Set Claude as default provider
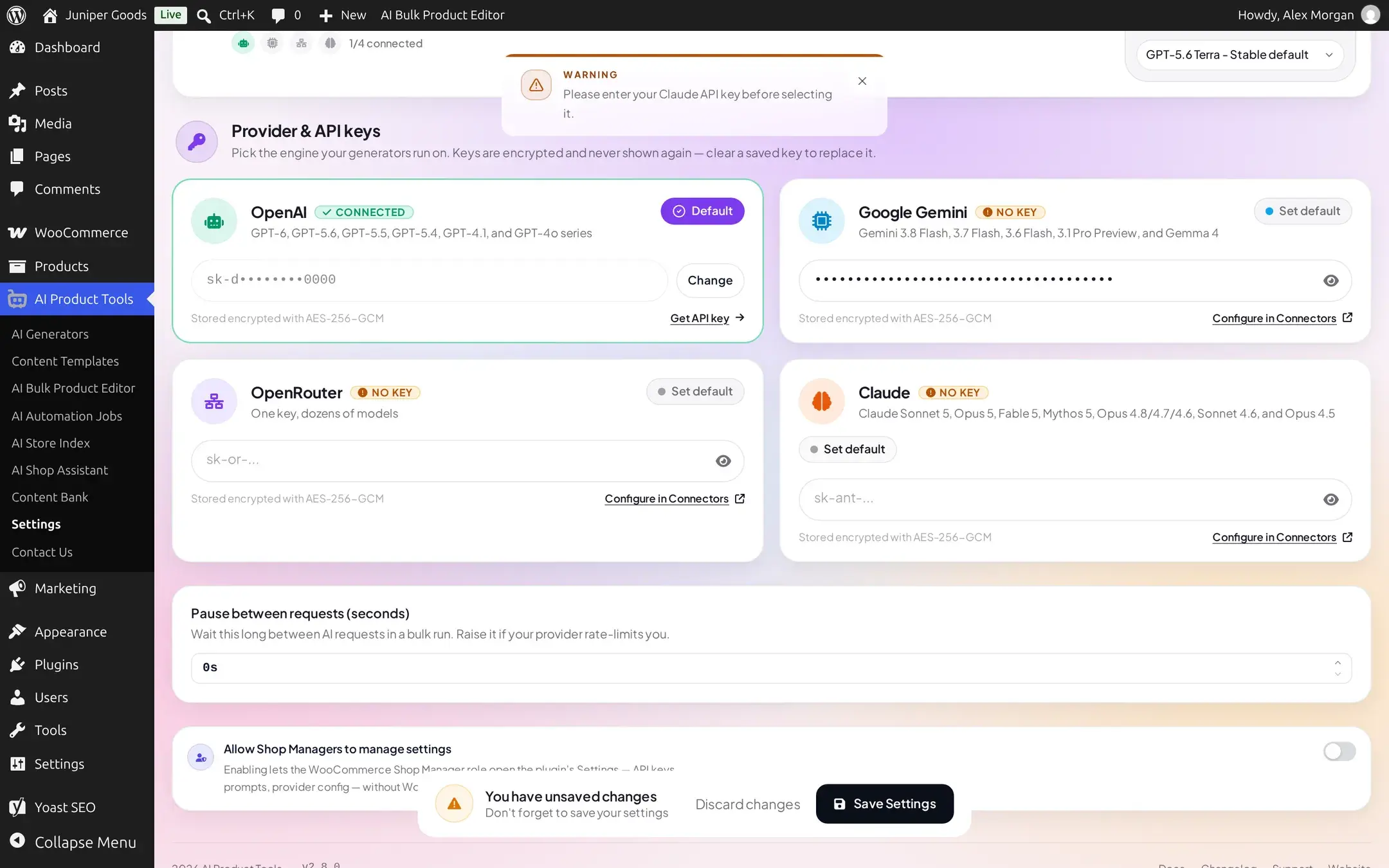The image size is (1389, 868). 848,449
